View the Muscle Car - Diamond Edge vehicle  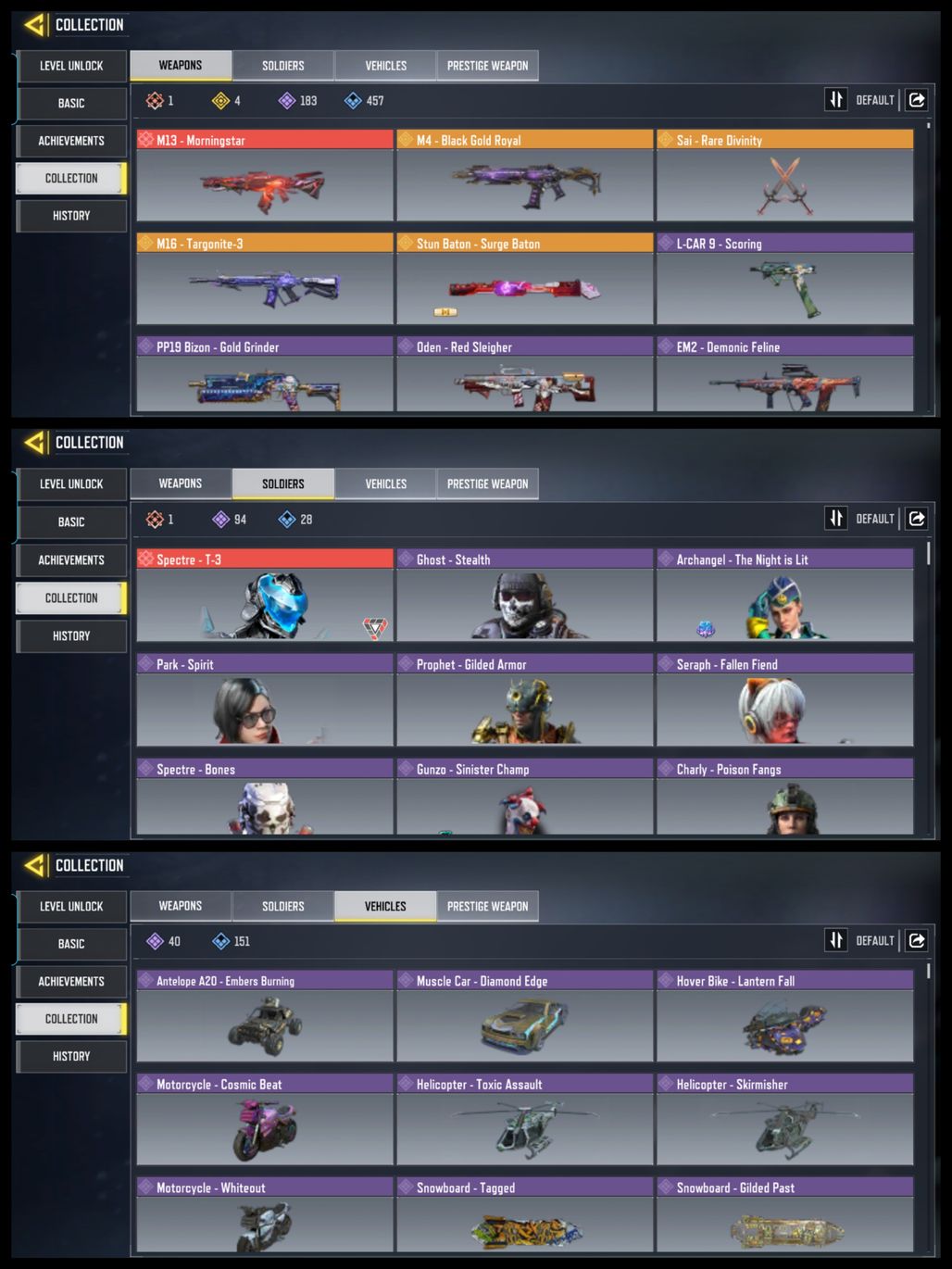tap(525, 1016)
